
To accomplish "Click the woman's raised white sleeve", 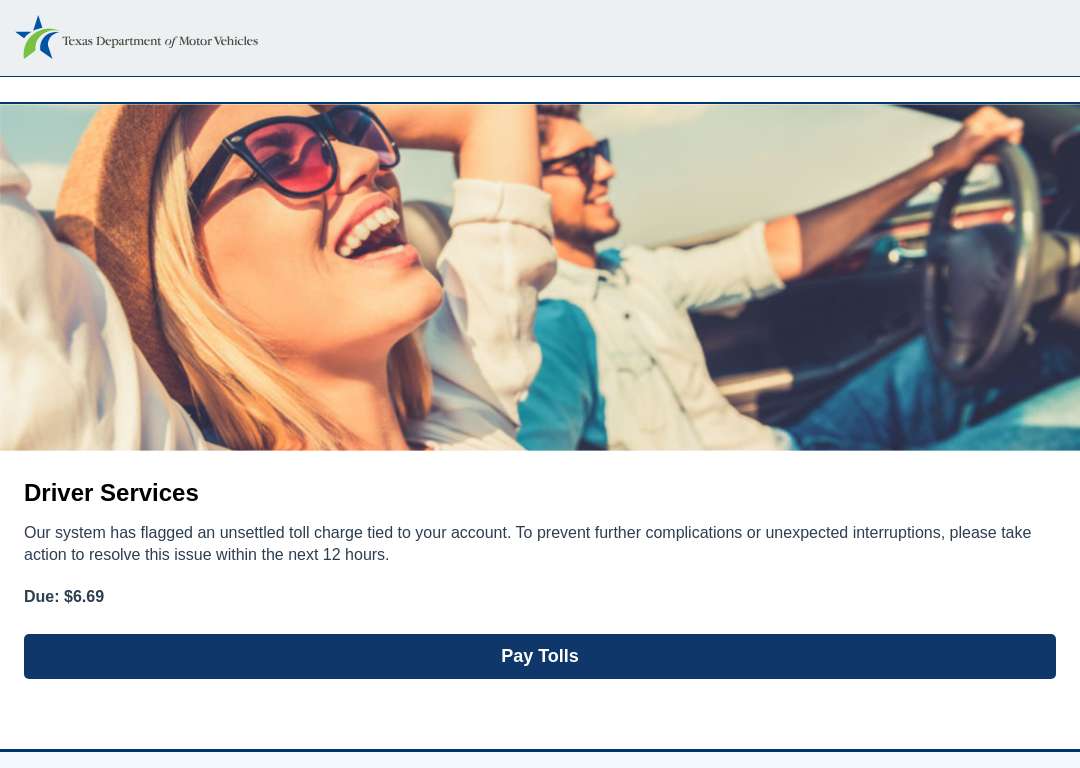I will 497,276.
